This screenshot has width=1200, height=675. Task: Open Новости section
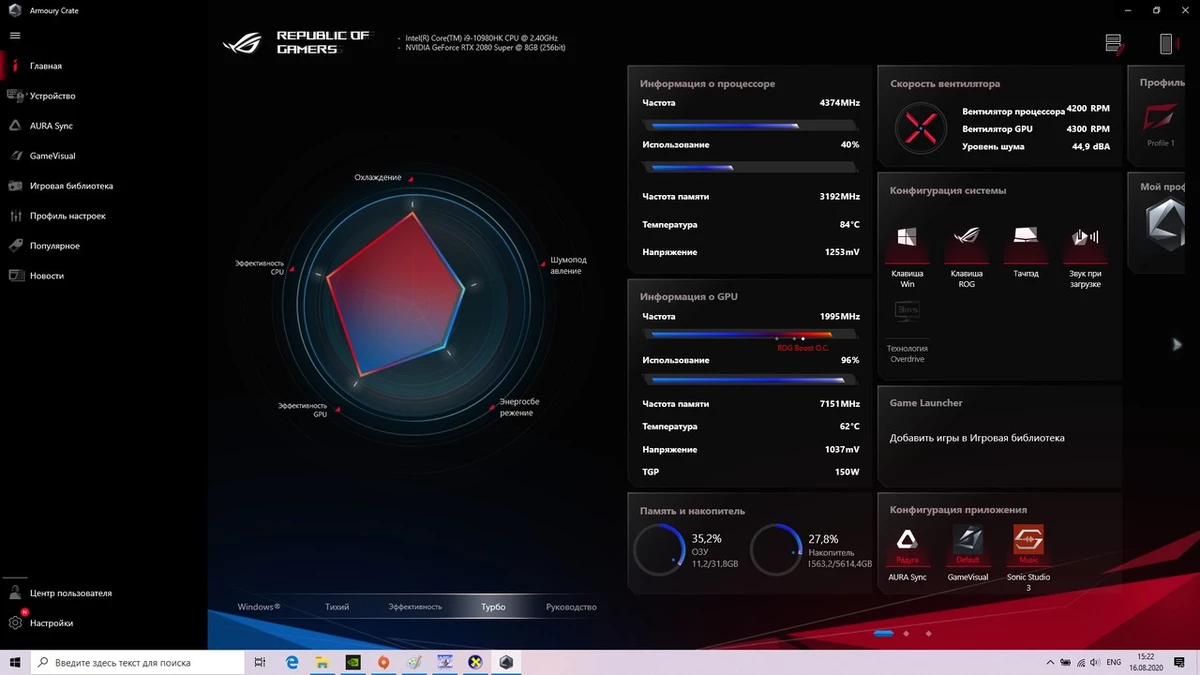[x=47, y=276]
